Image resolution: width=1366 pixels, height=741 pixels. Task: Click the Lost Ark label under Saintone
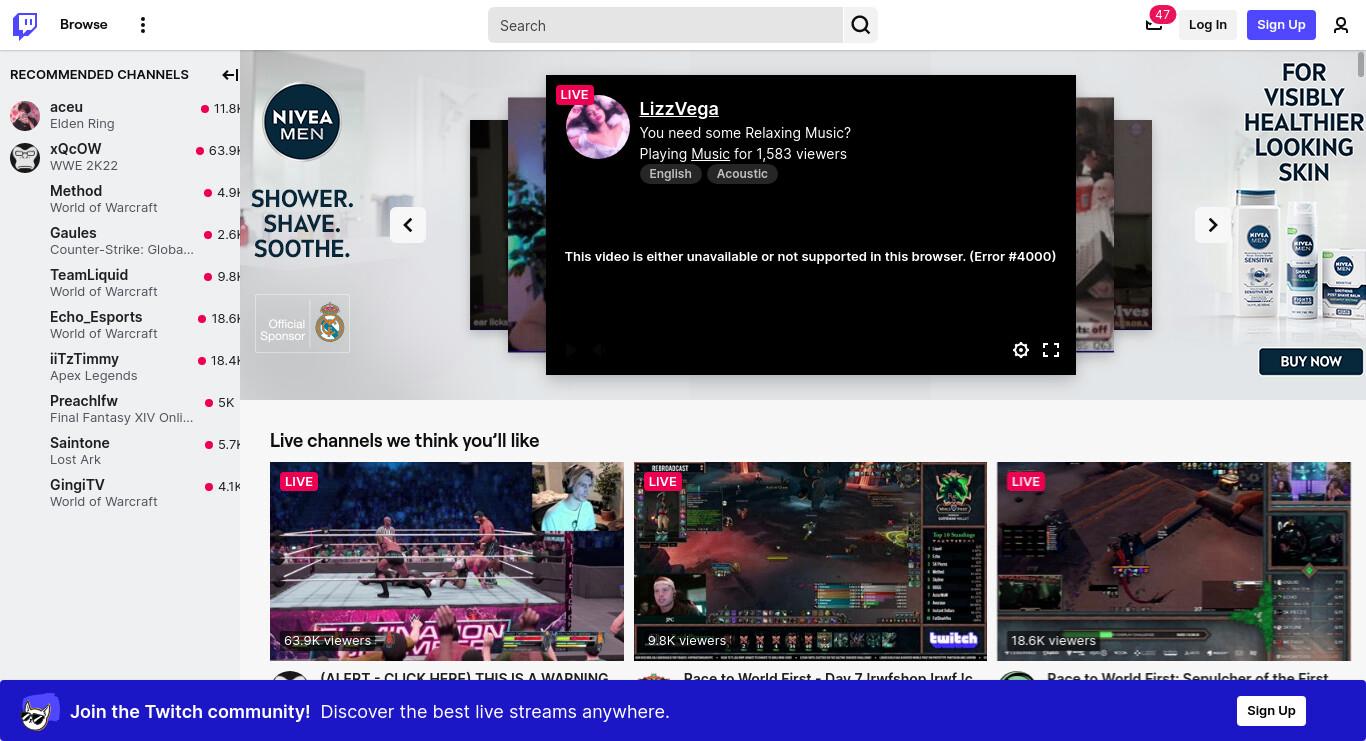pos(76,460)
